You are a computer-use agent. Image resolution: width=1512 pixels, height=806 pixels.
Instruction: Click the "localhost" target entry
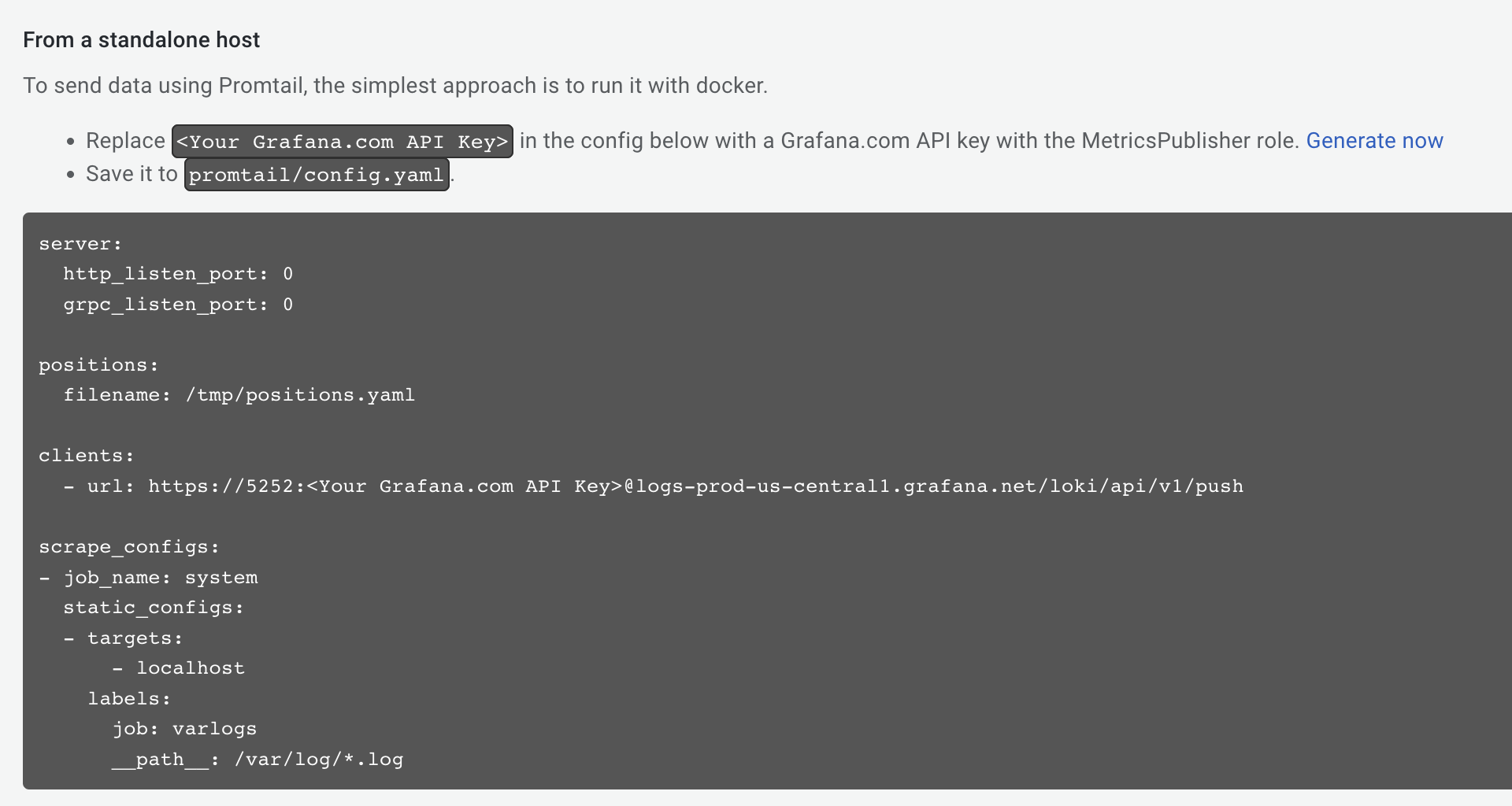coord(191,668)
